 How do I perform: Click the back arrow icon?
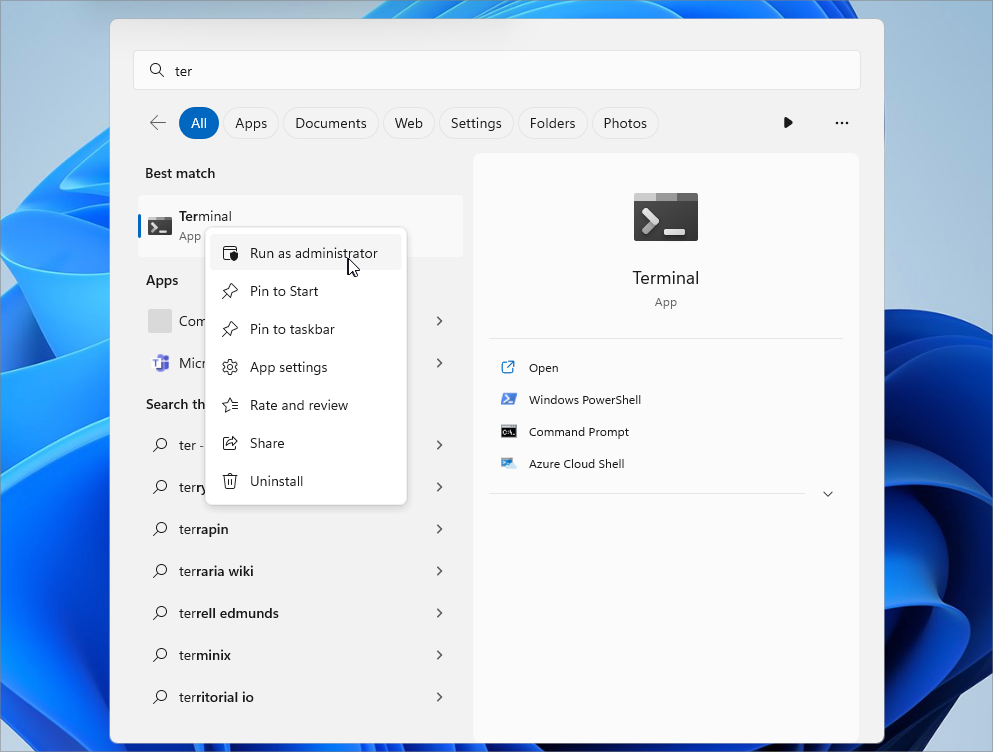click(x=158, y=123)
